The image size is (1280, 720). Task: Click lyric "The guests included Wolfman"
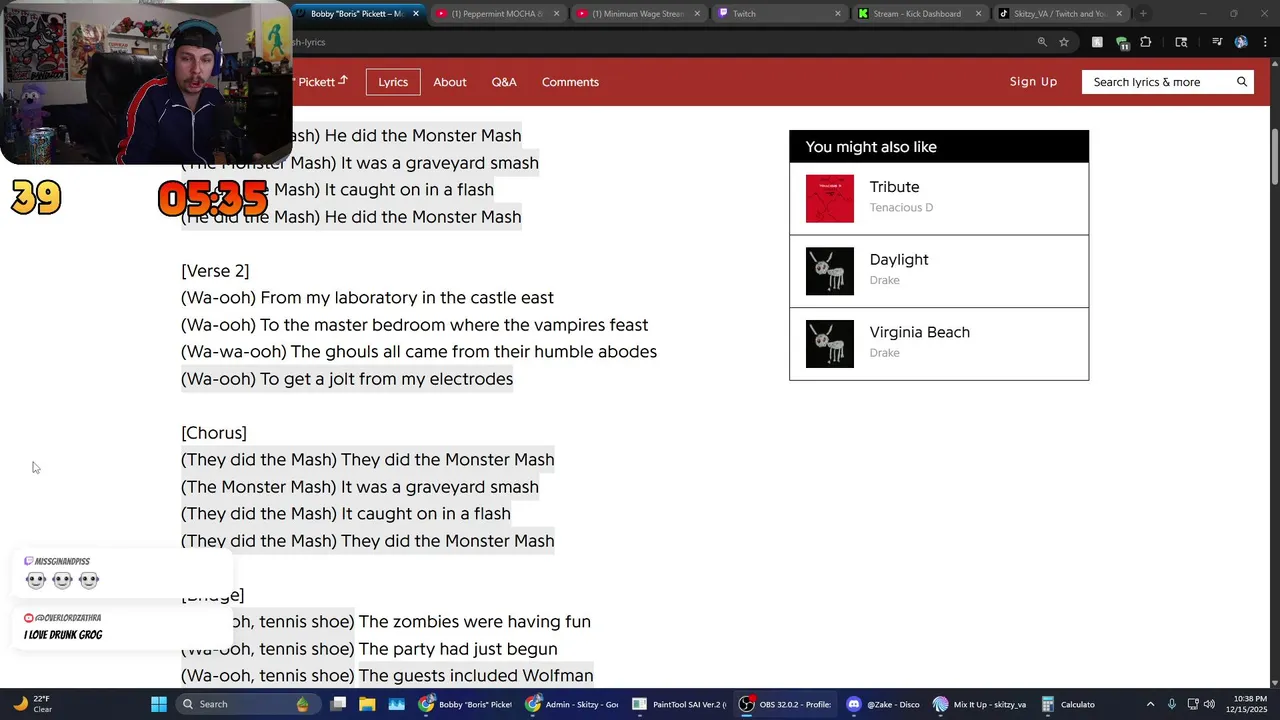(x=476, y=676)
